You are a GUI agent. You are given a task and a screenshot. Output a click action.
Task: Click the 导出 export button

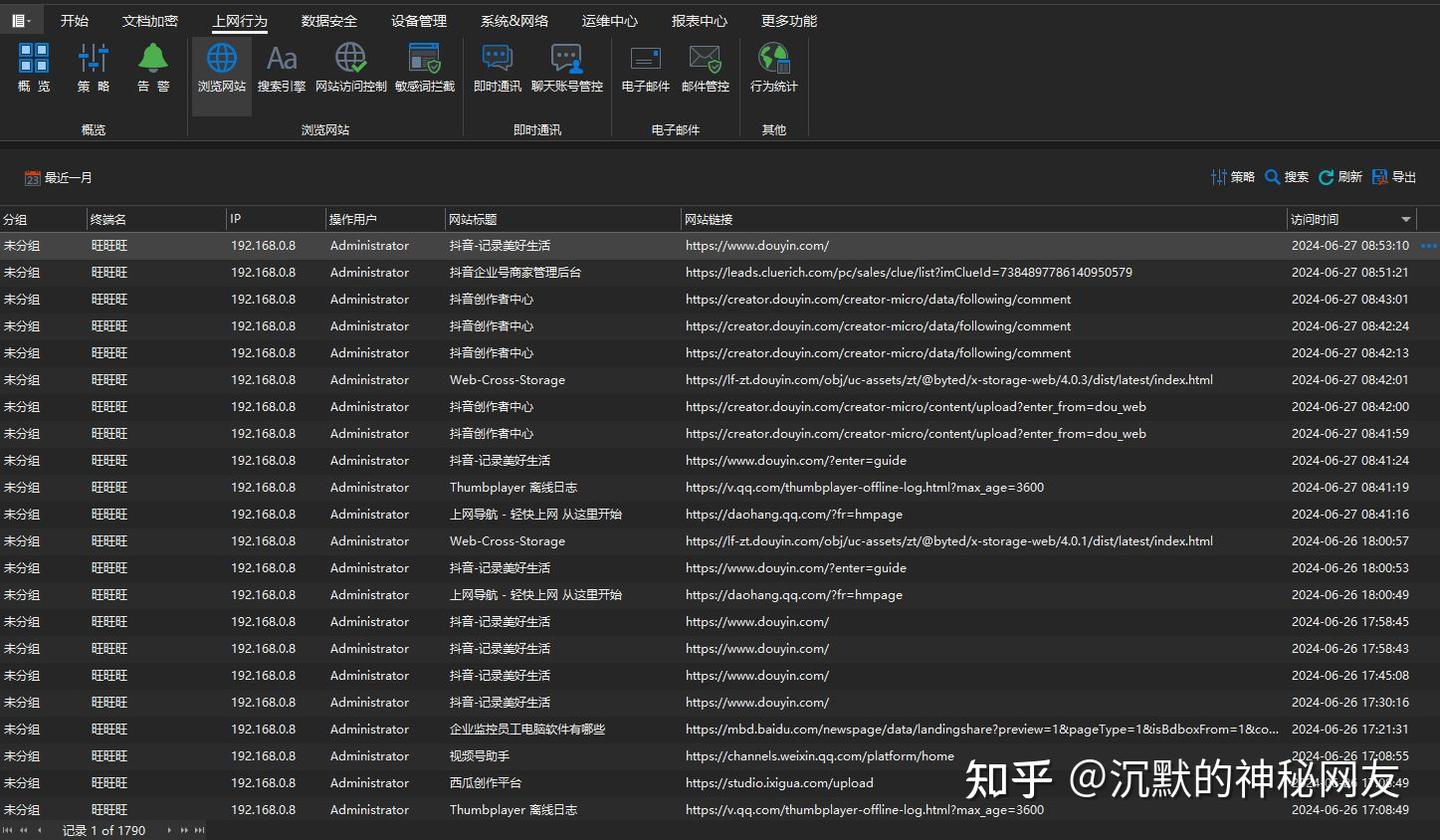[x=1395, y=177]
